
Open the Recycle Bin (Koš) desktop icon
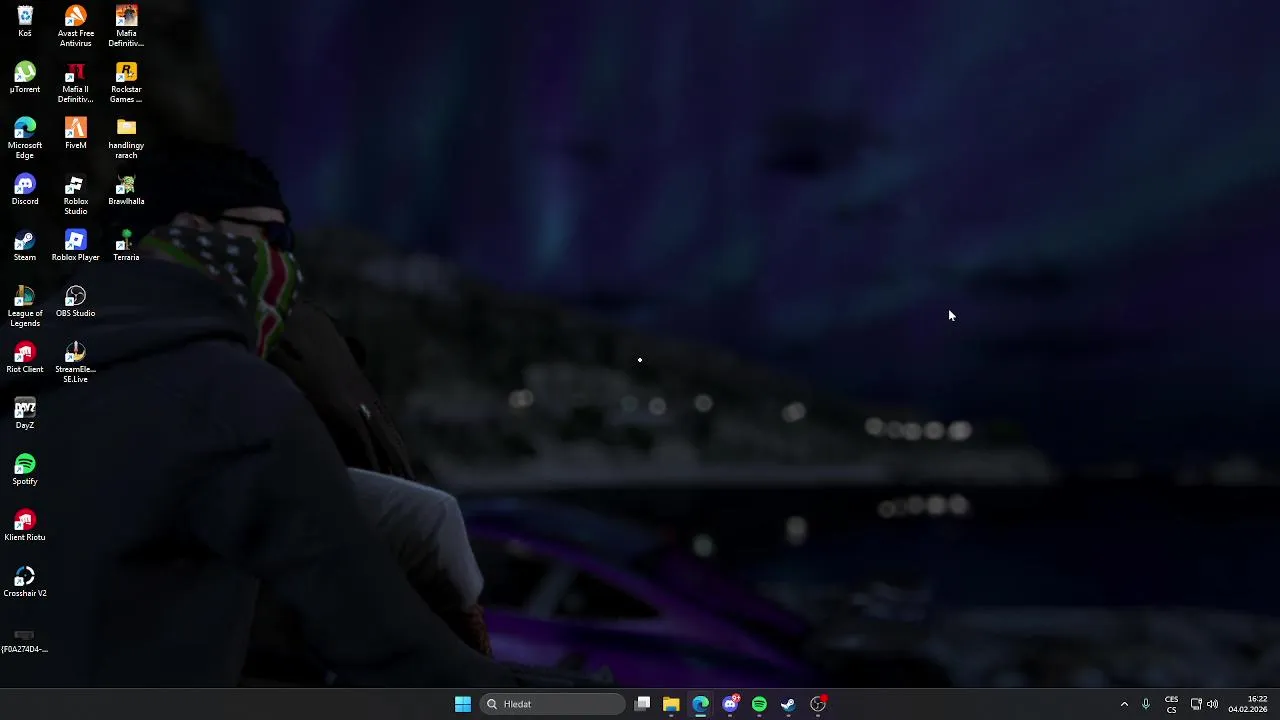coord(25,22)
